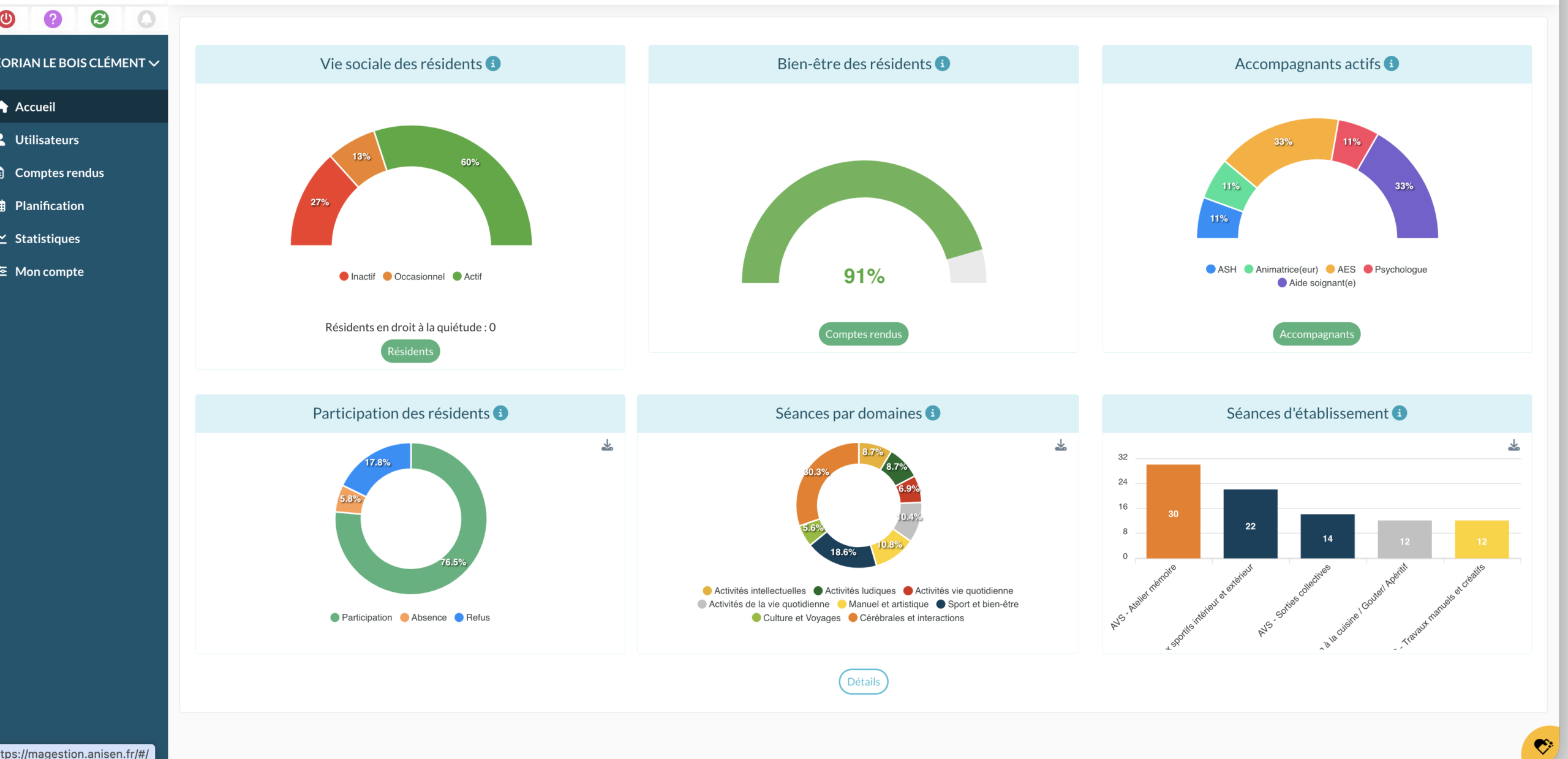Expand the establishment name dropdown chevron
The image size is (1568, 759).
(x=154, y=63)
